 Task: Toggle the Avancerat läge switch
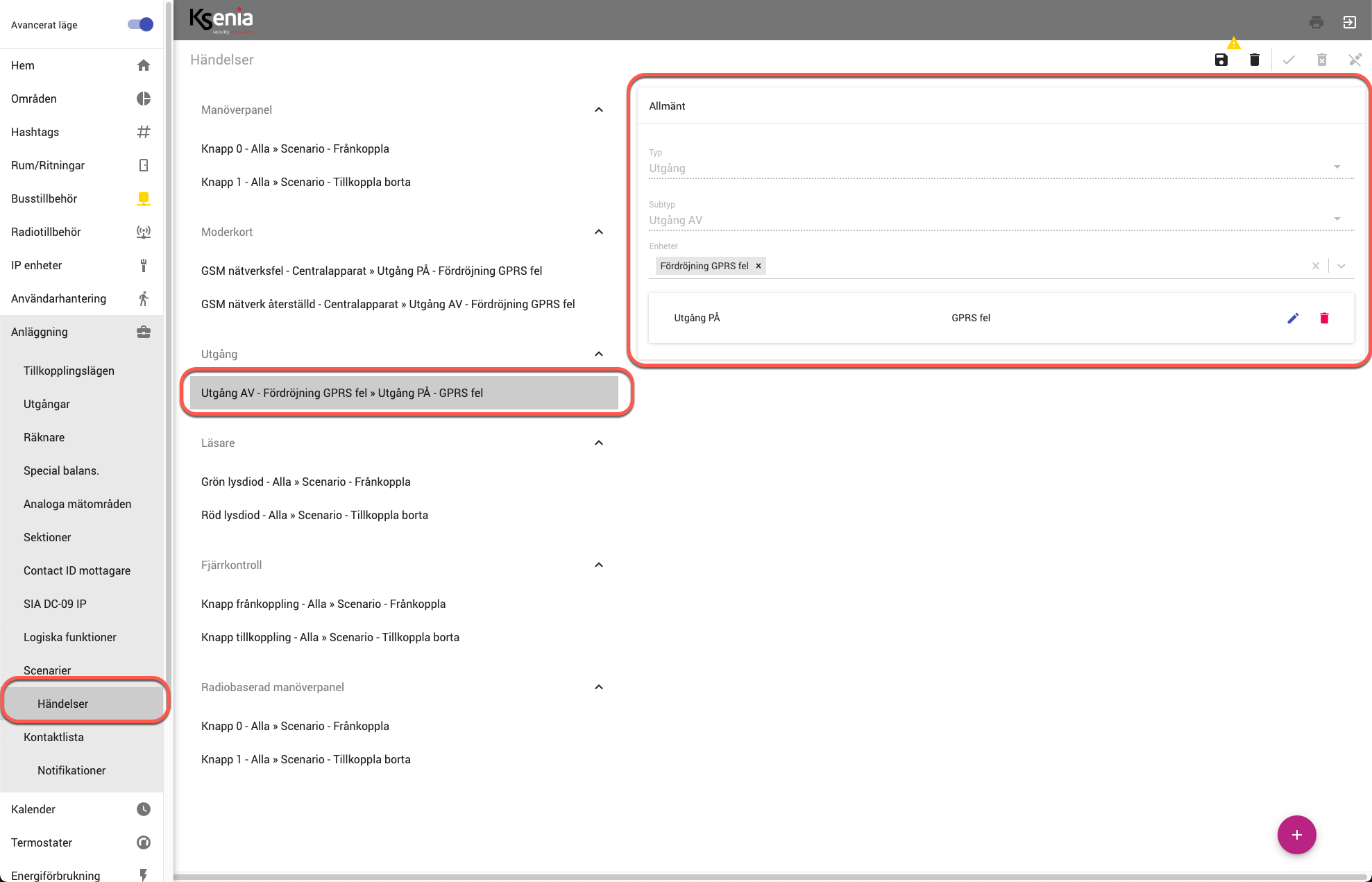coord(140,24)
